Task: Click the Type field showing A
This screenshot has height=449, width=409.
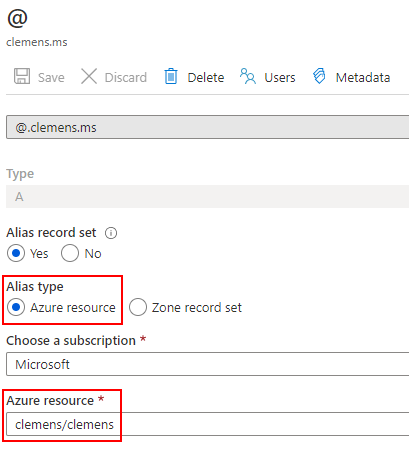Action: [207, 197]
